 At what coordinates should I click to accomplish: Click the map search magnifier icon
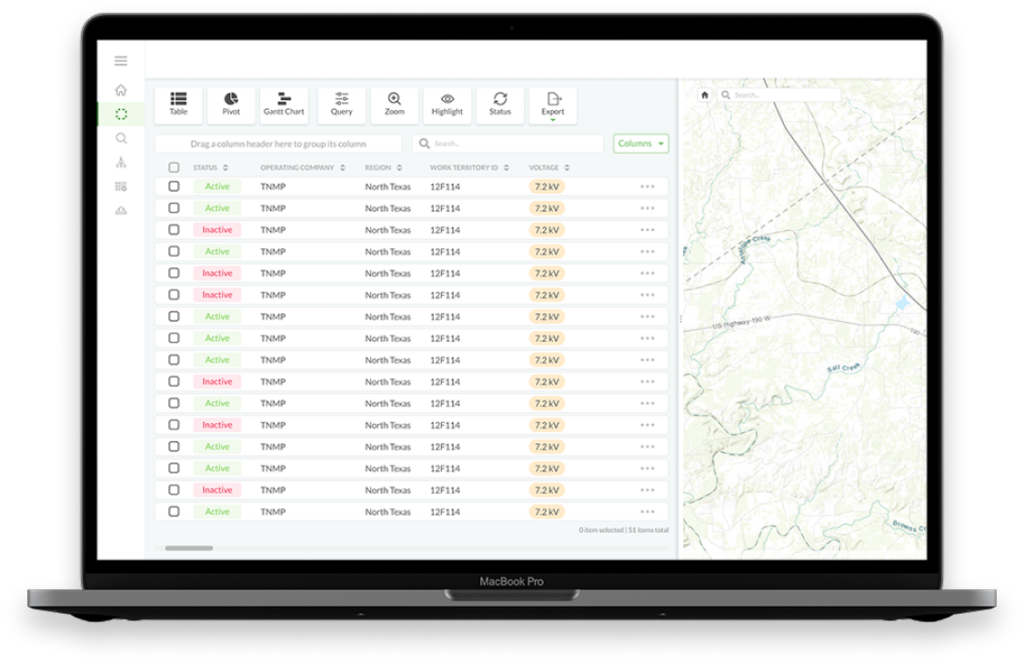pos(726,95)
